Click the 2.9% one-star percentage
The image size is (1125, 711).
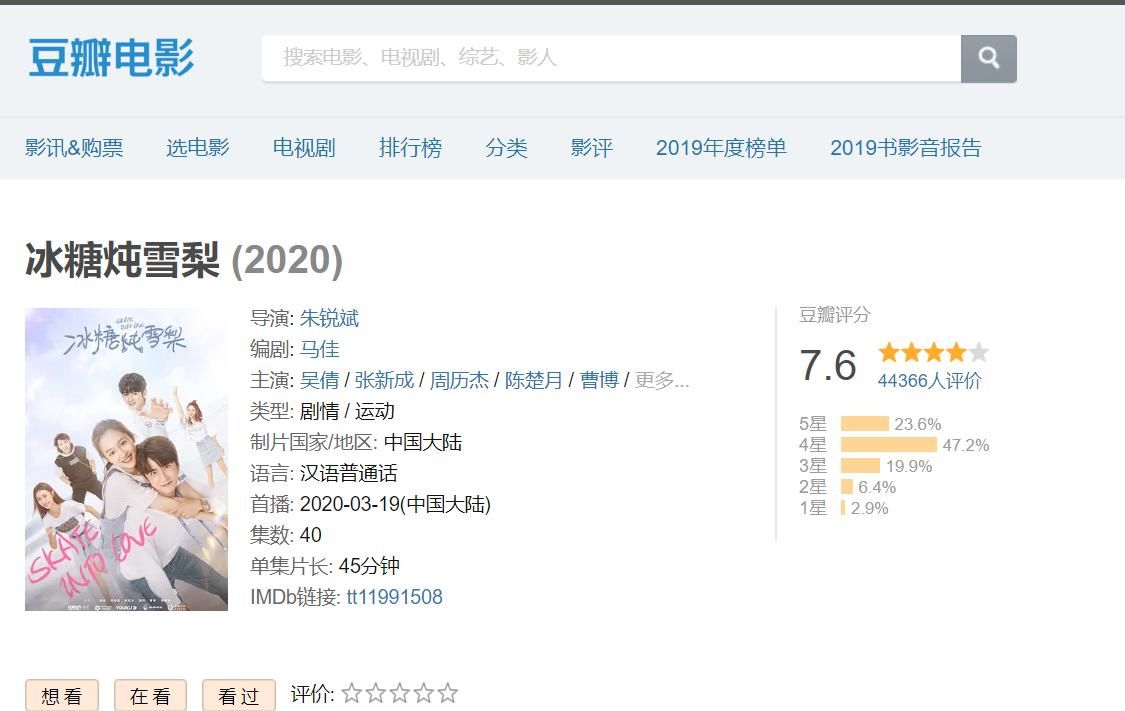[x=870, y=509]
